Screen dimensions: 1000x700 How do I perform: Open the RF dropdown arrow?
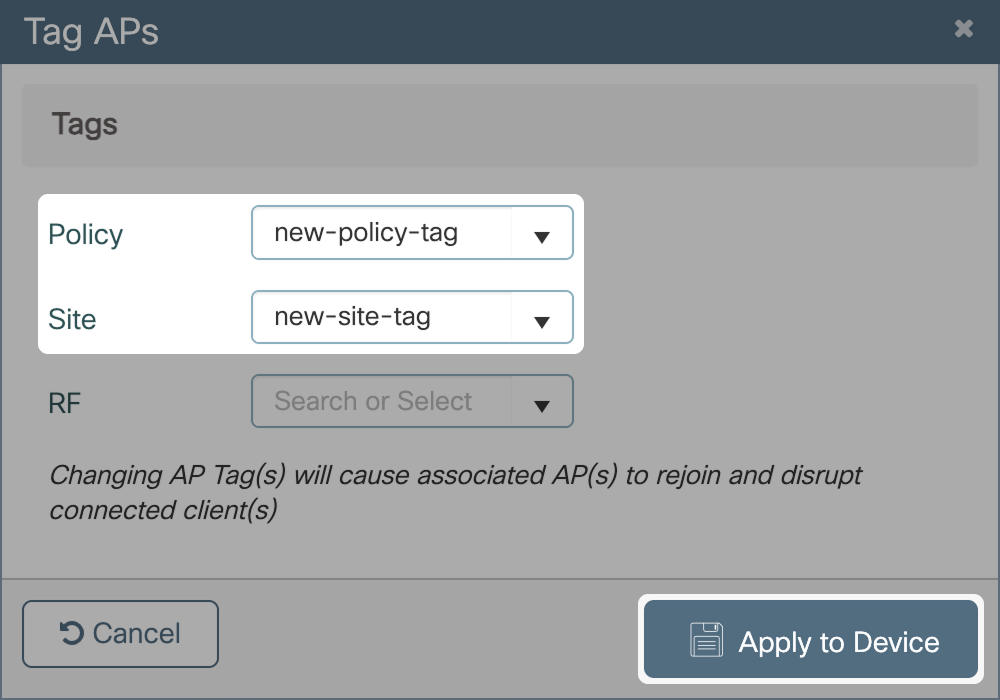[x=541, y=406]
